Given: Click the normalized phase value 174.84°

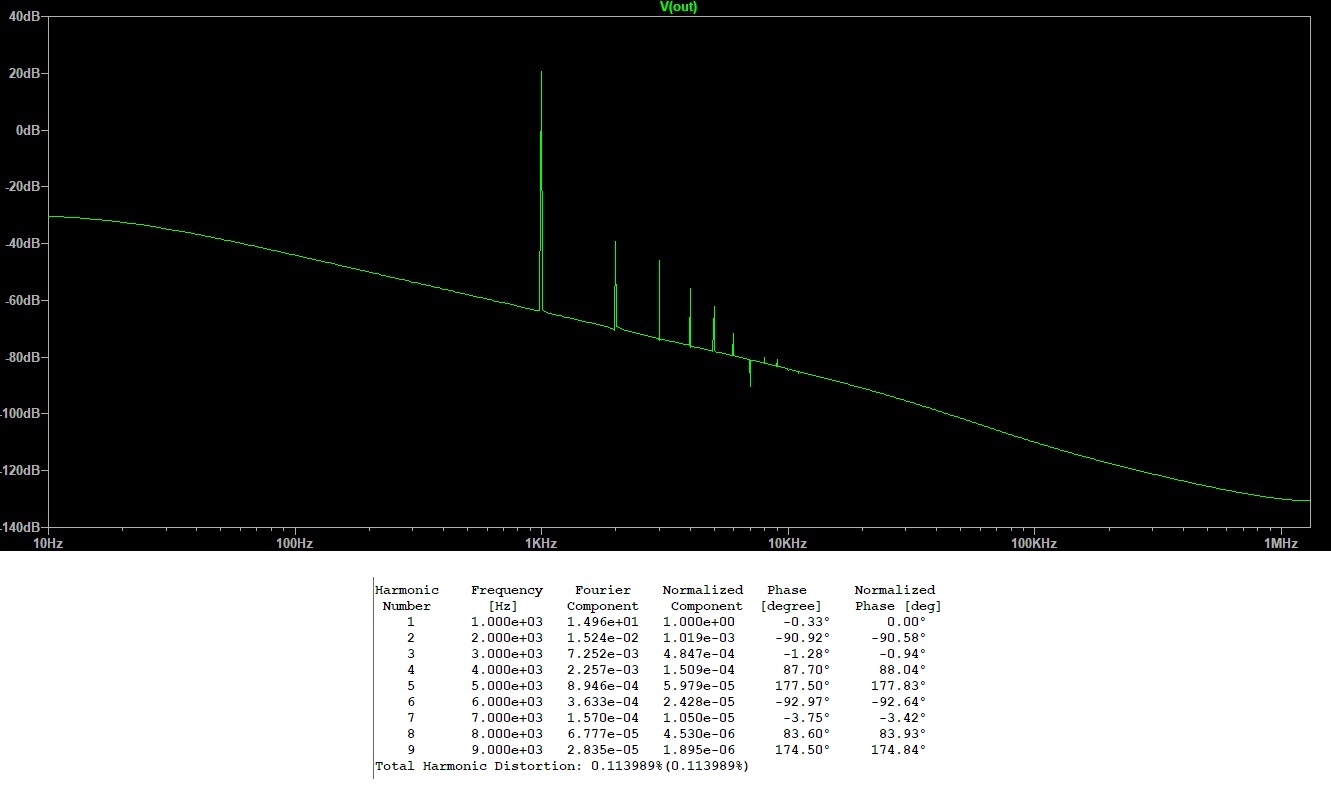Looking at the screenshot, I should coord(898,750).
